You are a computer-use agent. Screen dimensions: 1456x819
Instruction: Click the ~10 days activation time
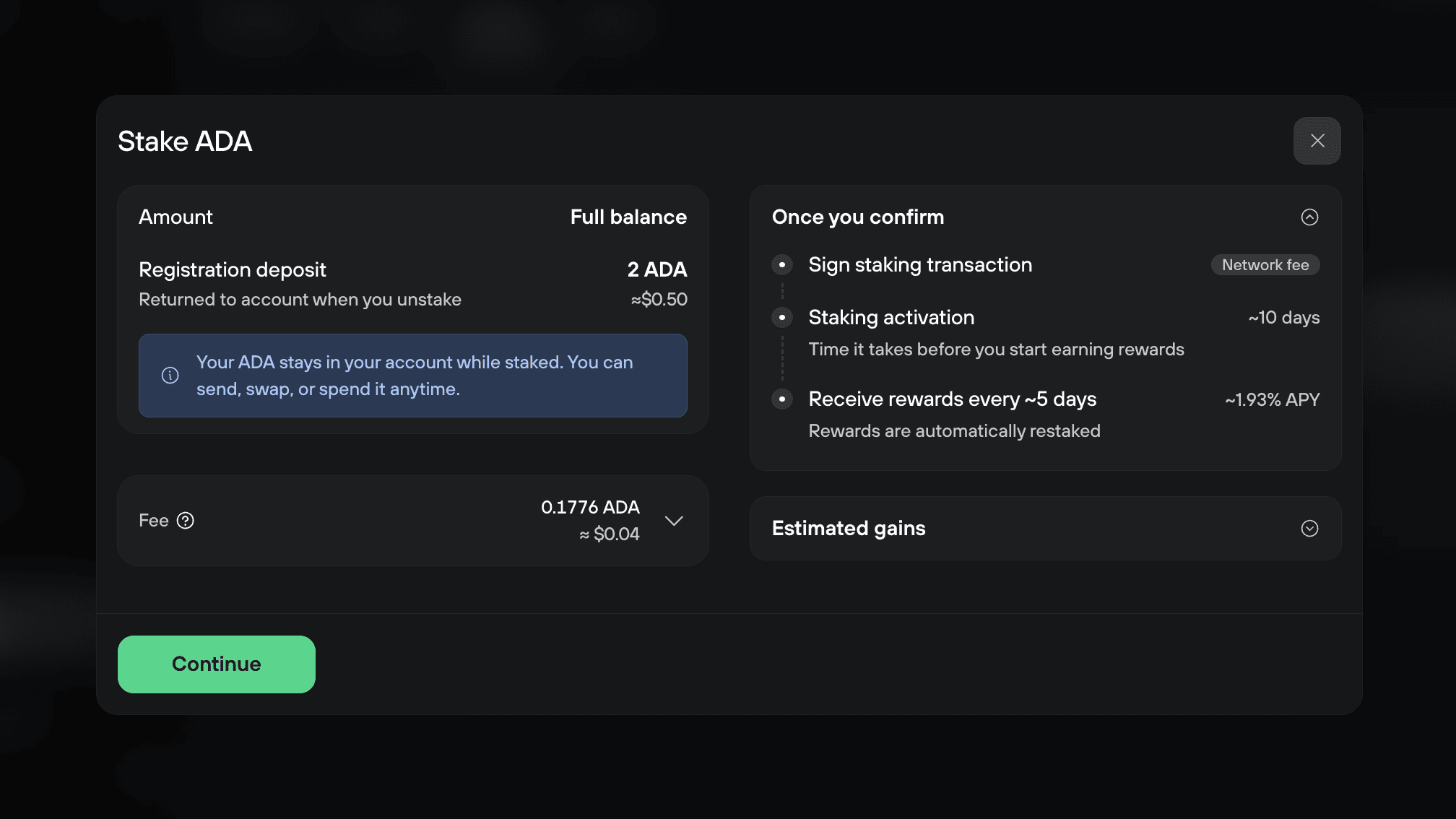point(1284,318)
